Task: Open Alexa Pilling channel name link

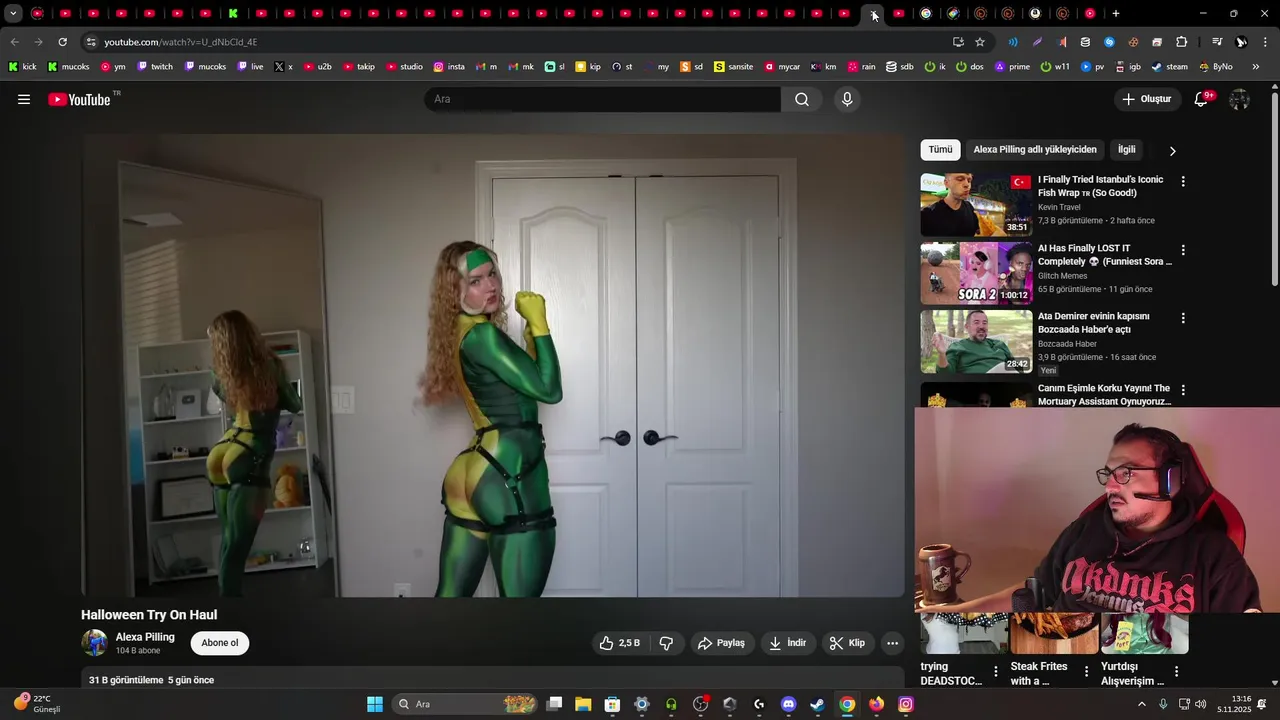Action: click(x=145, y=637)
